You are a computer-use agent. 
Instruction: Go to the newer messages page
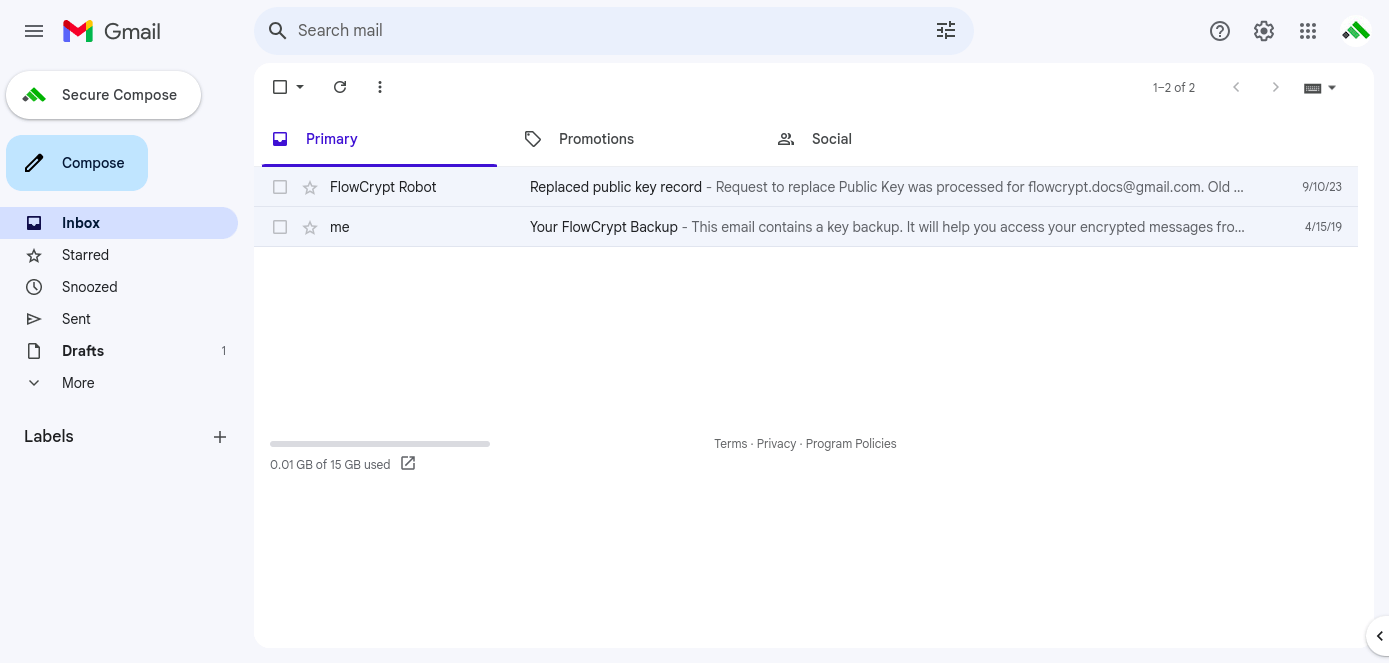pos(1236,87)
